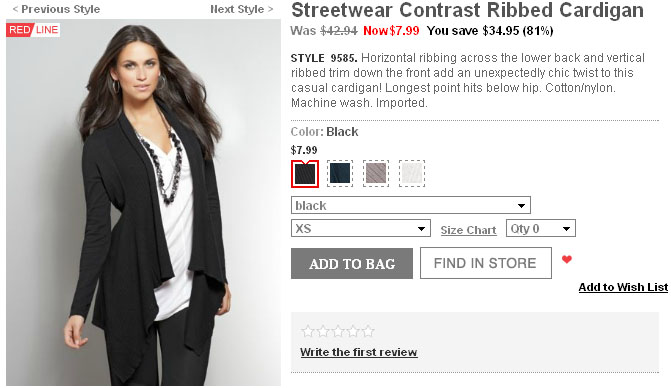Click the Red Line badge on product image
Screen dimensions: 671x388
33,30
